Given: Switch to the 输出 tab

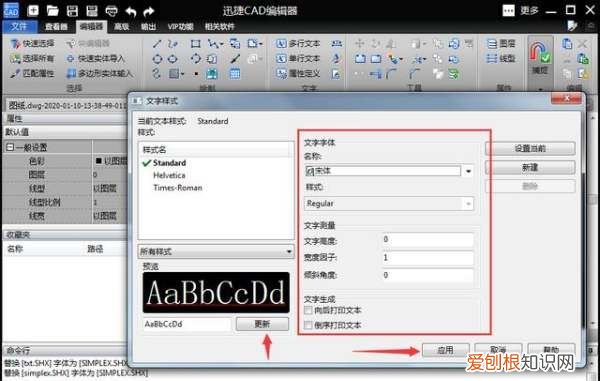Looking at the screenshot, I should (148, 26).
